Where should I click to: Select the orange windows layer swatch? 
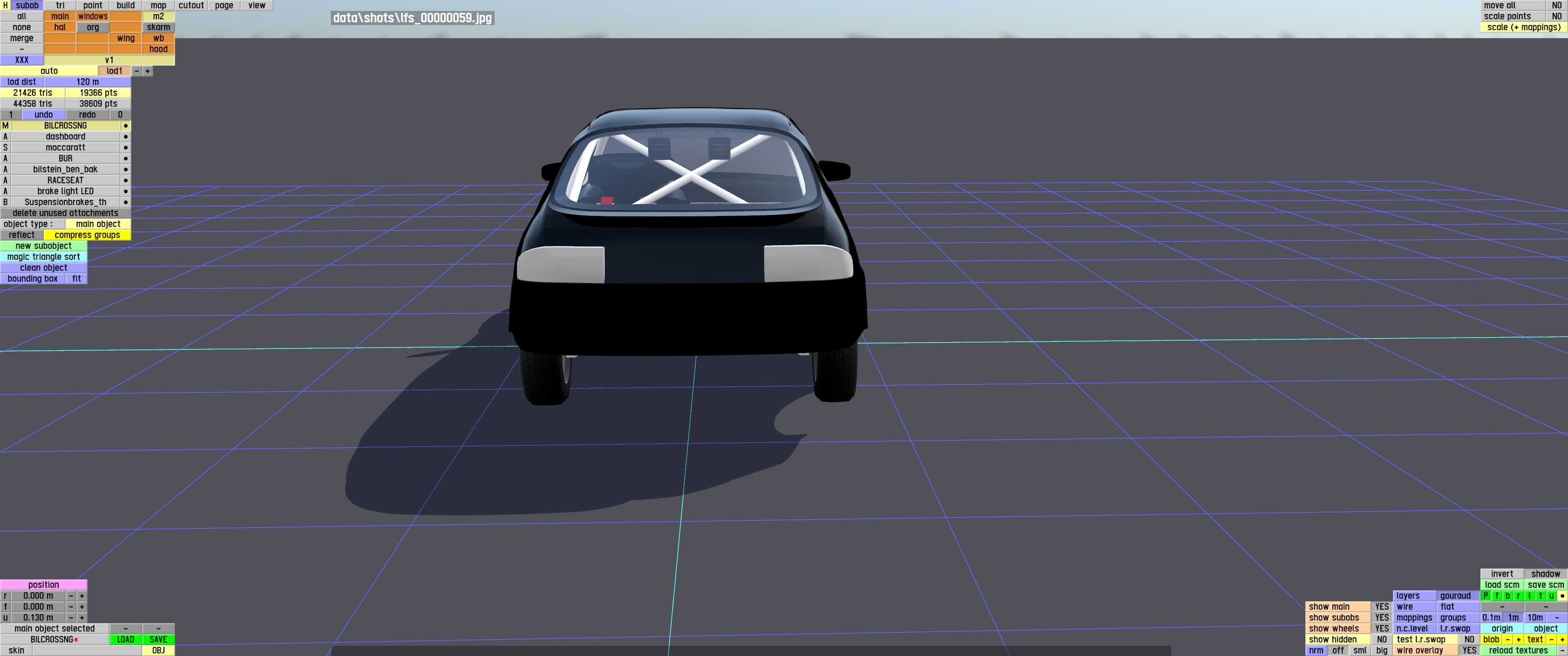(x=93, y=16)
